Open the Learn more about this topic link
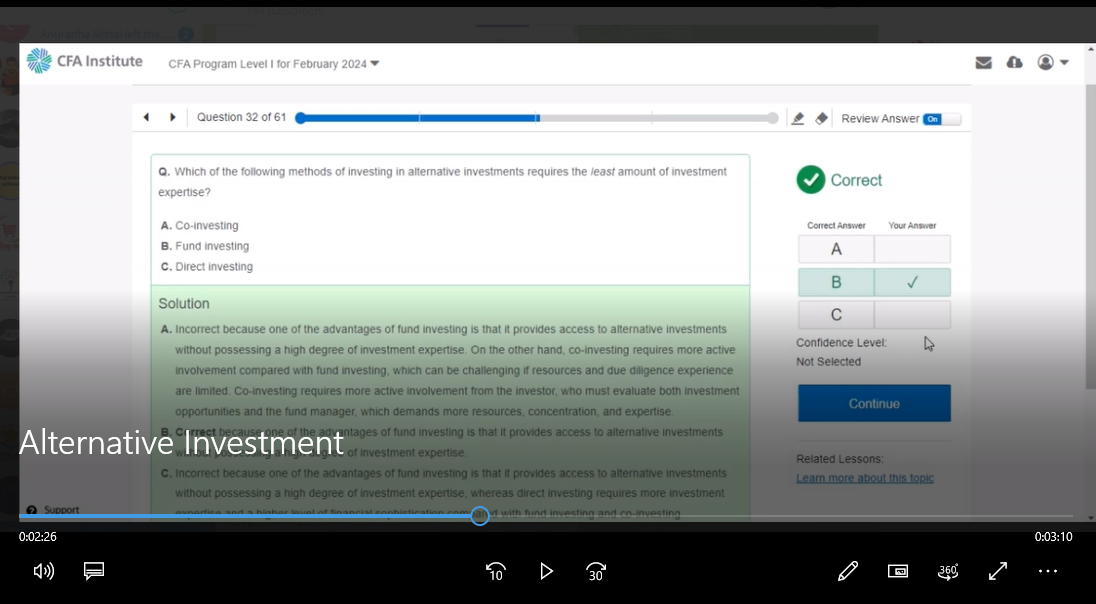Screen dimensions: 1096x604 (864, 478)
